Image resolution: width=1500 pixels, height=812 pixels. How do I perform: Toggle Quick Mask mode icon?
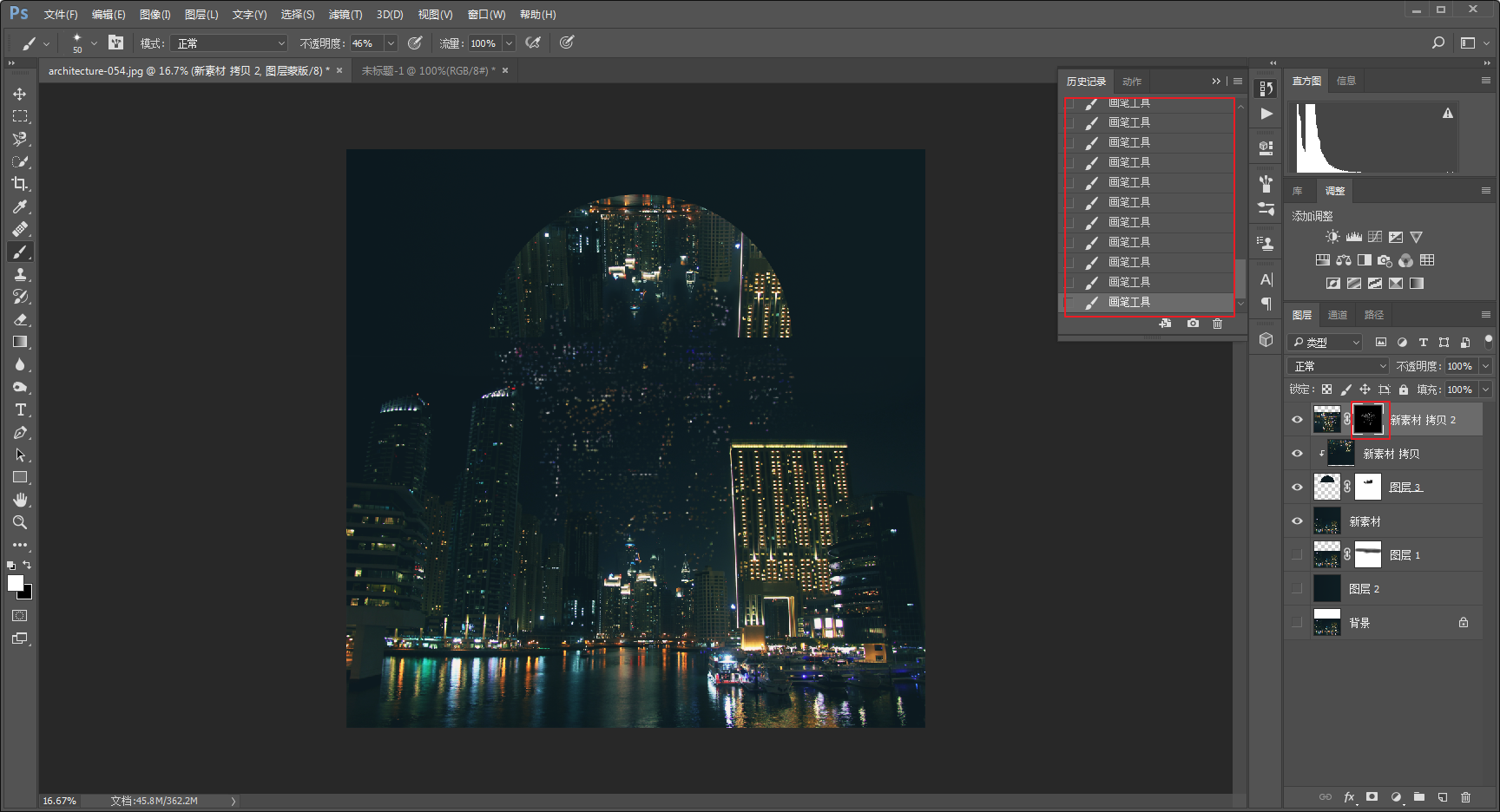pos(20,616)
